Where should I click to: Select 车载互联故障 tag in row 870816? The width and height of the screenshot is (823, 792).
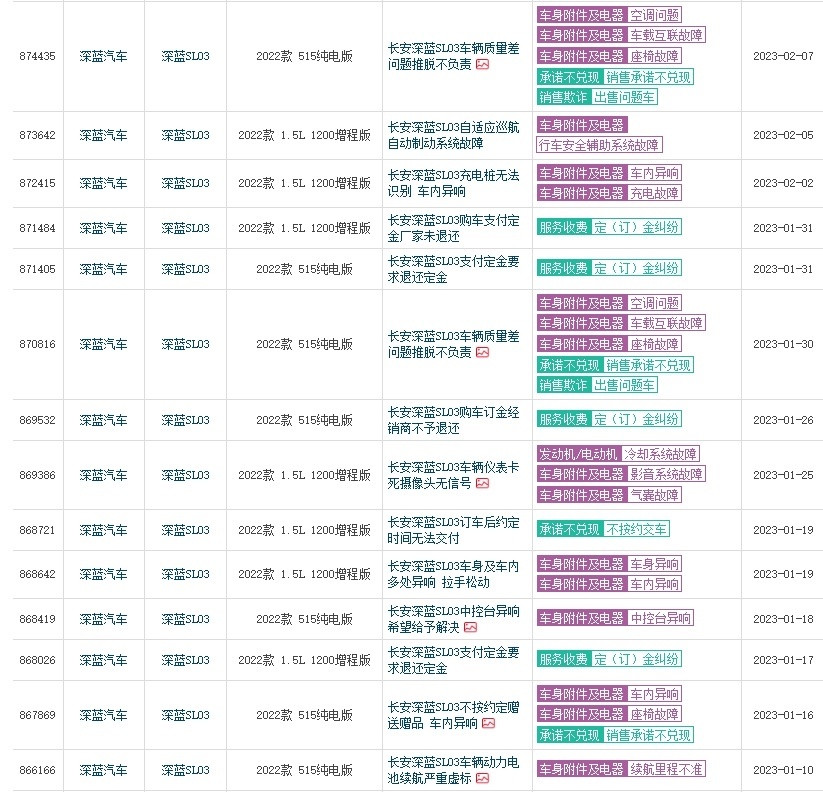(666, 323)
